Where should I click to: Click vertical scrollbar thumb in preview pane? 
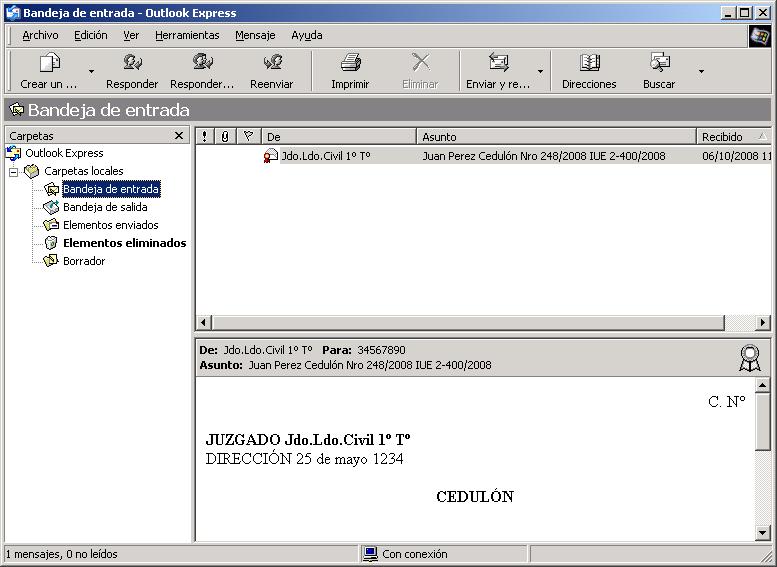[x=763, y=421]
